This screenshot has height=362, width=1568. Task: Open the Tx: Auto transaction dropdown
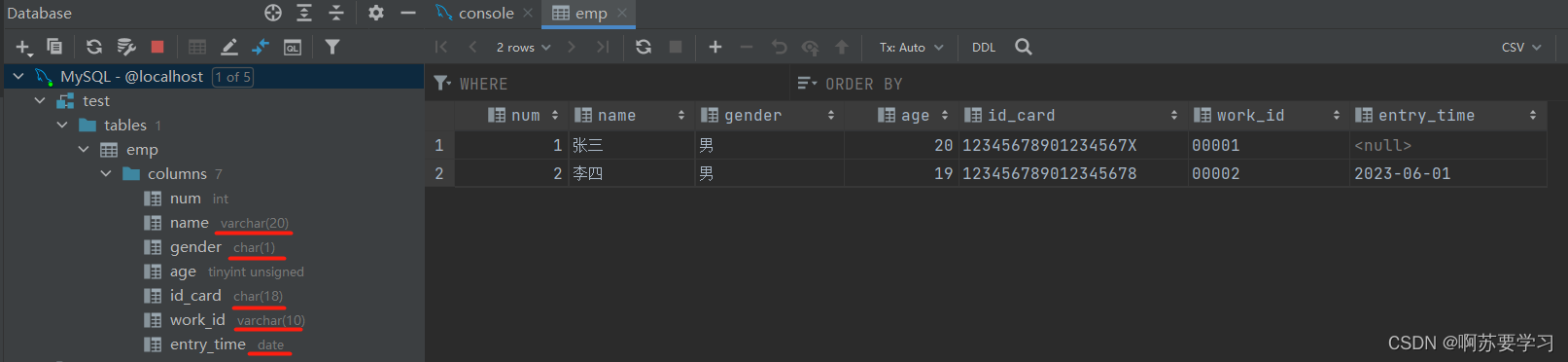911,47
